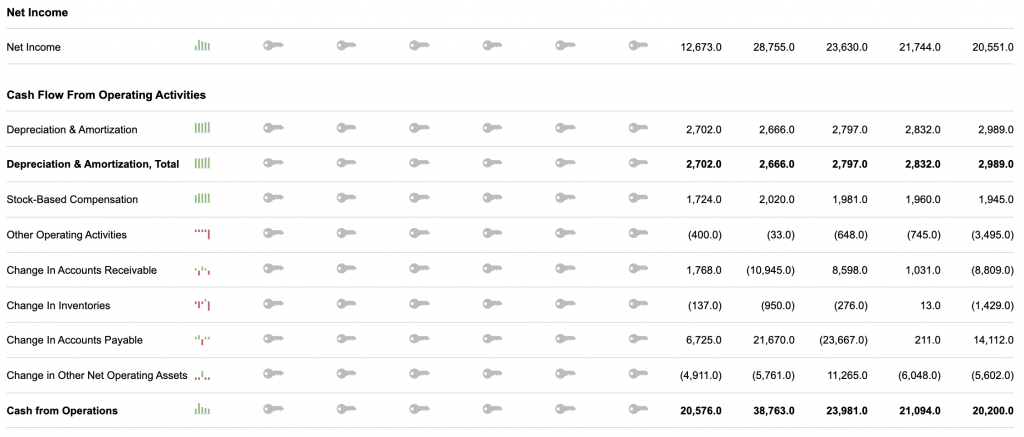Open the Change in Other Net Operating Assets sparkline
The width and height of the screenshot is (1024, 437).
pos(202,375)
